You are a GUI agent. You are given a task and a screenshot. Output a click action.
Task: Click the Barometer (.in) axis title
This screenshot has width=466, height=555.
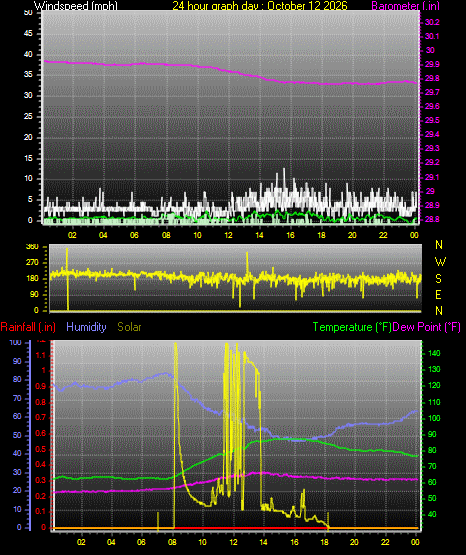[405, 6]
